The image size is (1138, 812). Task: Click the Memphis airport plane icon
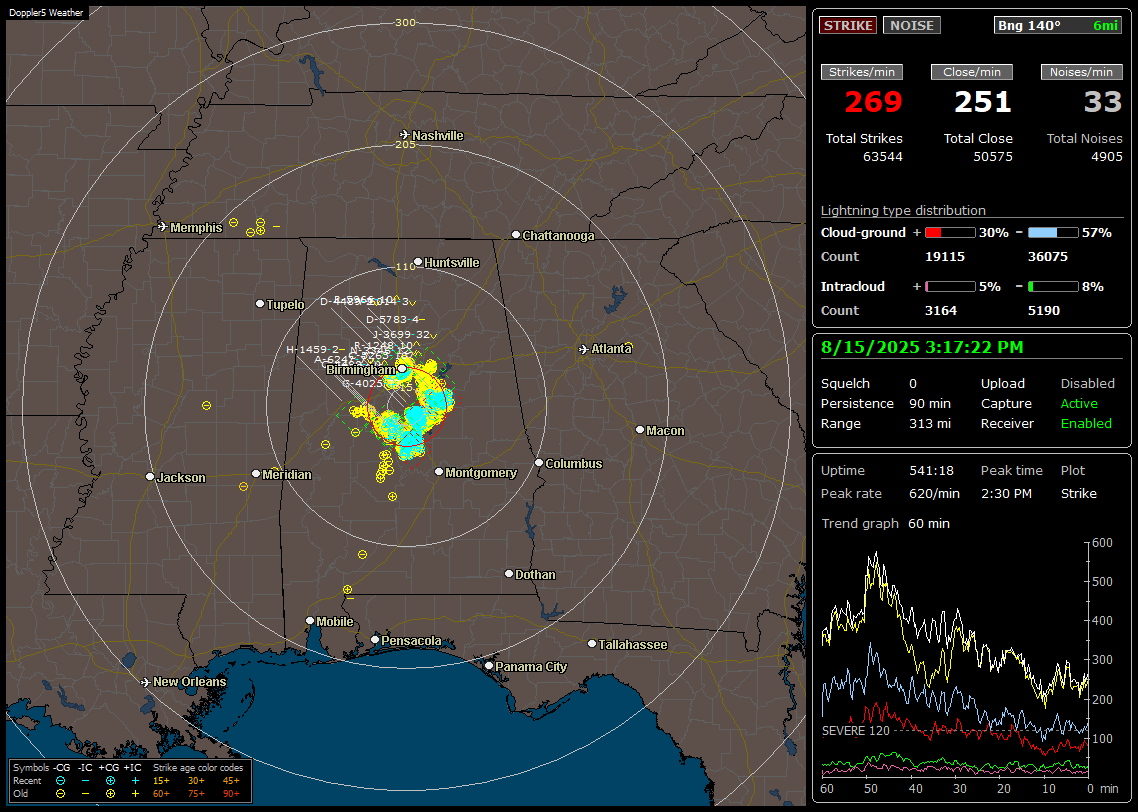coord(163,227)
